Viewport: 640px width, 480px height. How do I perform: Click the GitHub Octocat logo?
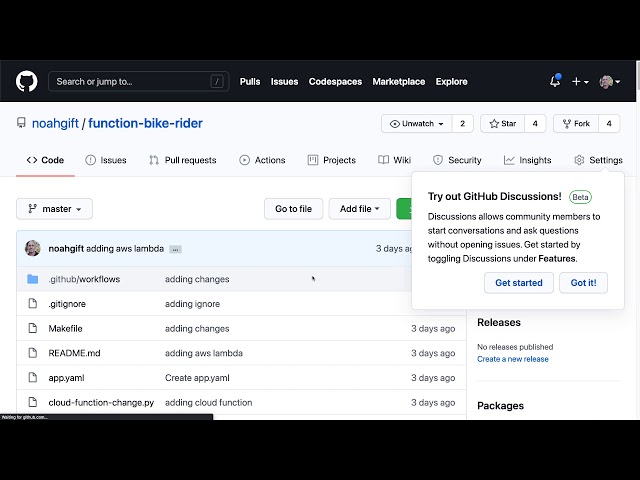(x=27, y=81)
